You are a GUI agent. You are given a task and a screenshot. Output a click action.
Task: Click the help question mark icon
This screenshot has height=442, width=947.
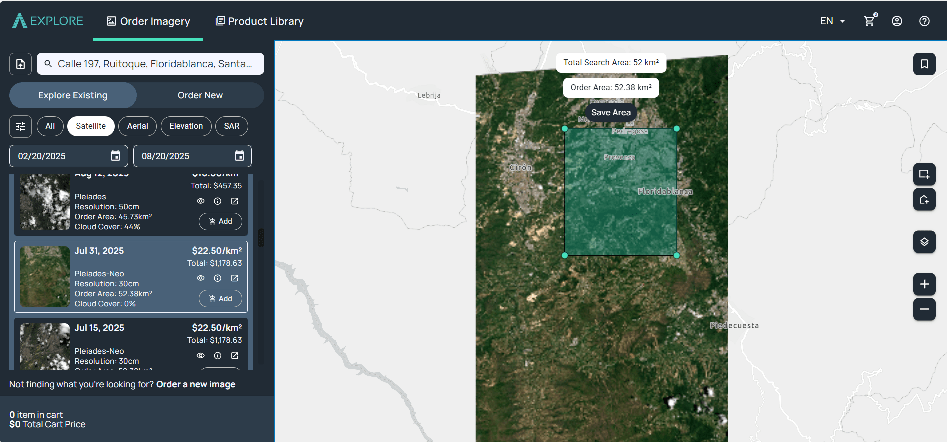coord(924,21)
